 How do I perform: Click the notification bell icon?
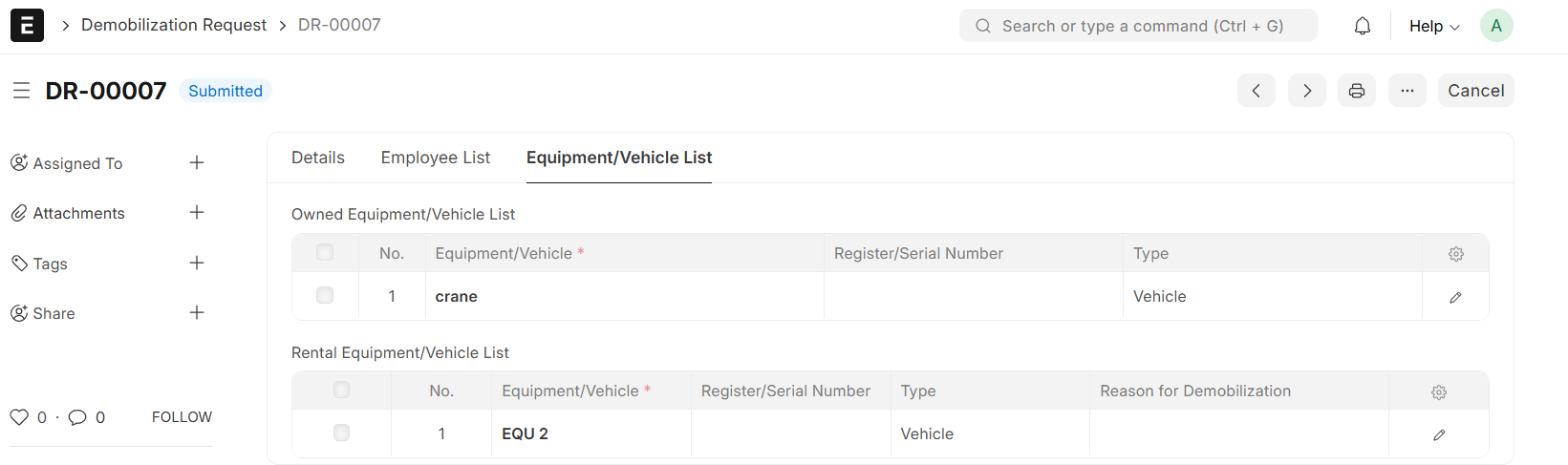point(1362,26)
